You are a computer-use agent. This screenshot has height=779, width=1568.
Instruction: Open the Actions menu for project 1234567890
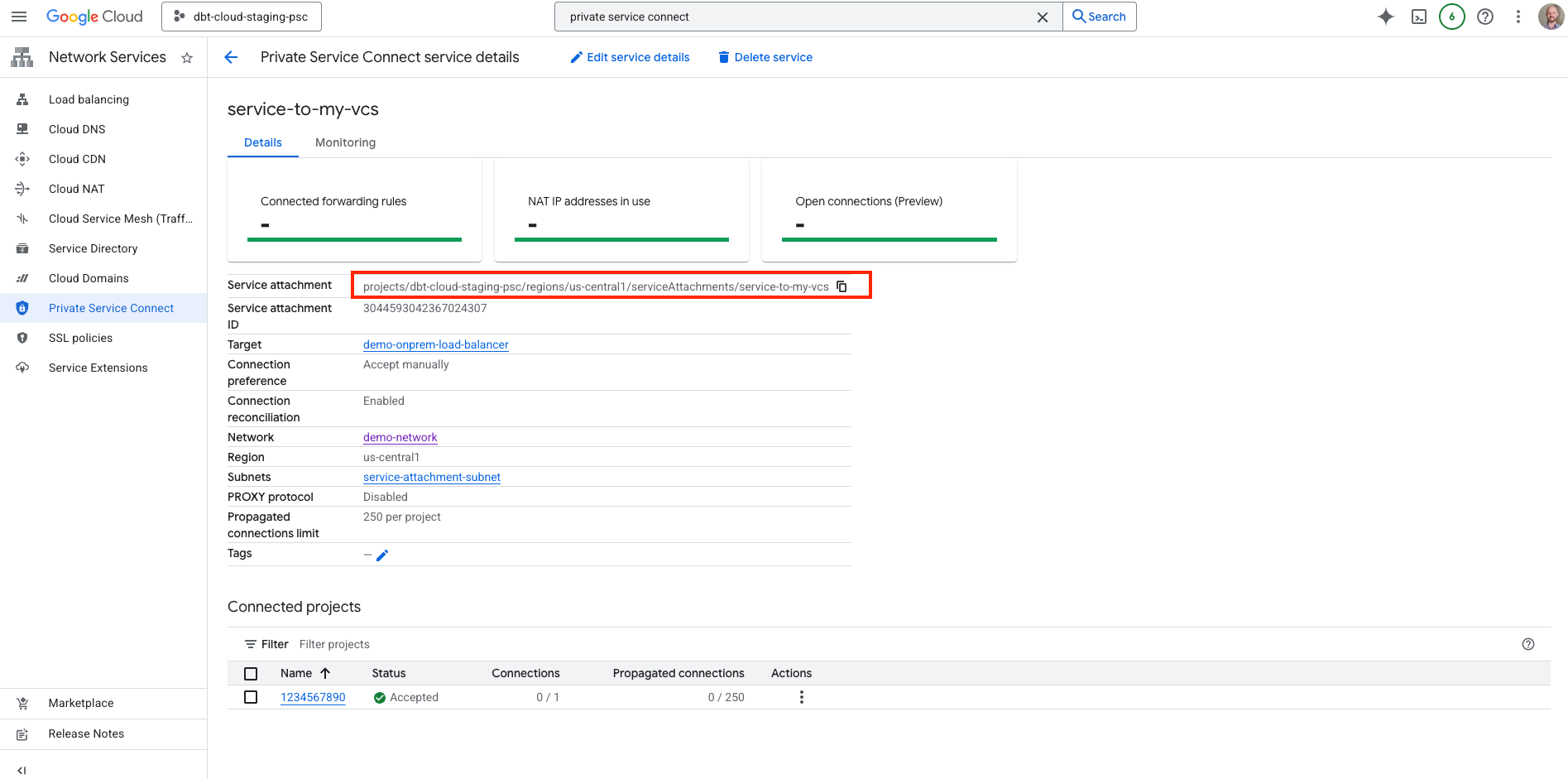point(801,696)
